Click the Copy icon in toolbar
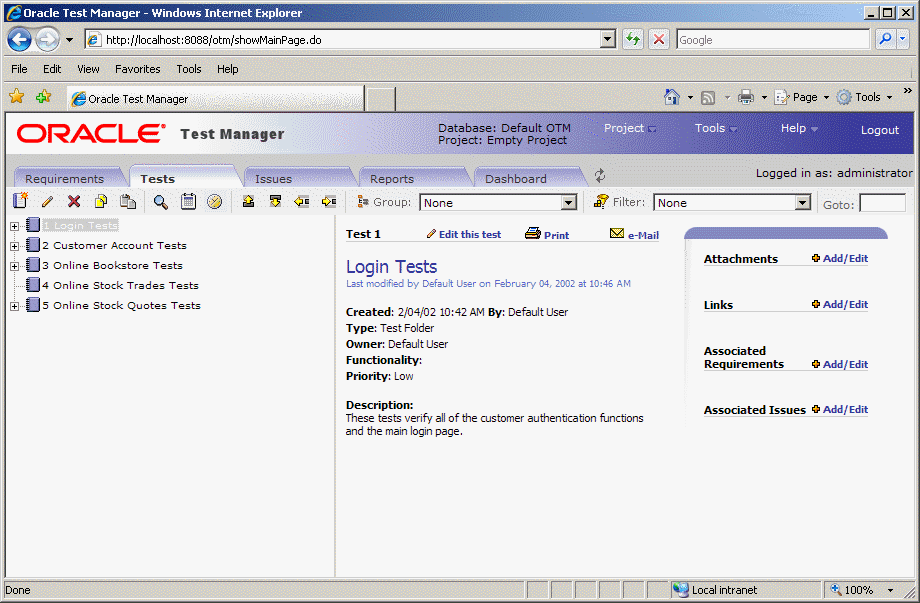920x603 pixels. (101, 202)
